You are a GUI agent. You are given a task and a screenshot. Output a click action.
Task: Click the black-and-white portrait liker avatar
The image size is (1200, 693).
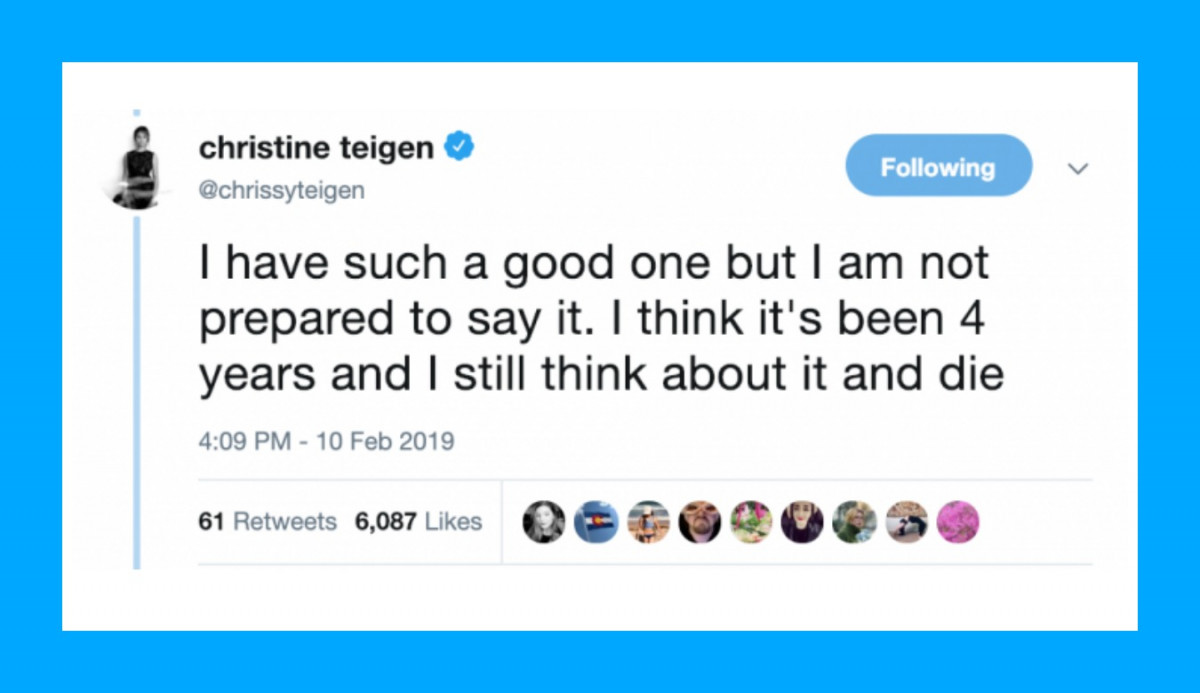click(544, 522)
